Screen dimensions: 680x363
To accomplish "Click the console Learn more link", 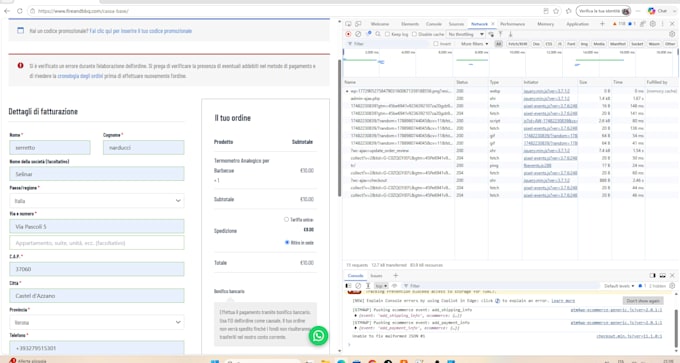I will pos(563,301).
